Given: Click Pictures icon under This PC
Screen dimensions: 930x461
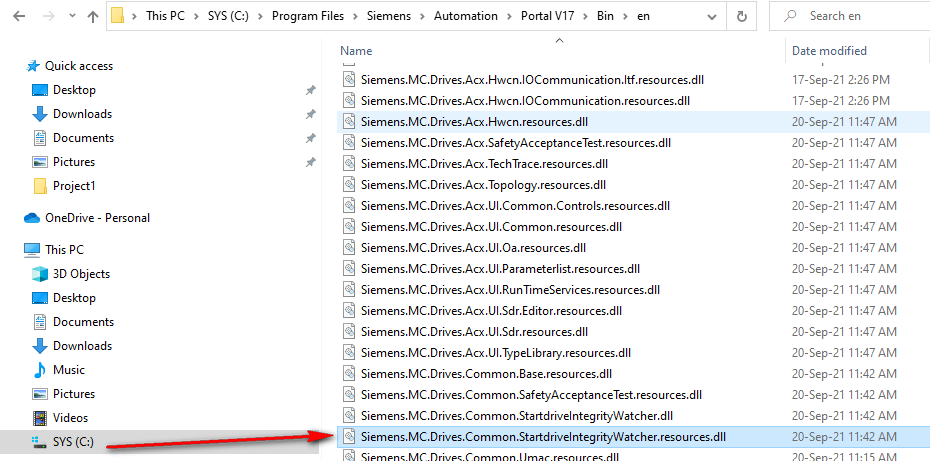Looking at the screenshot, I should 40,394.
